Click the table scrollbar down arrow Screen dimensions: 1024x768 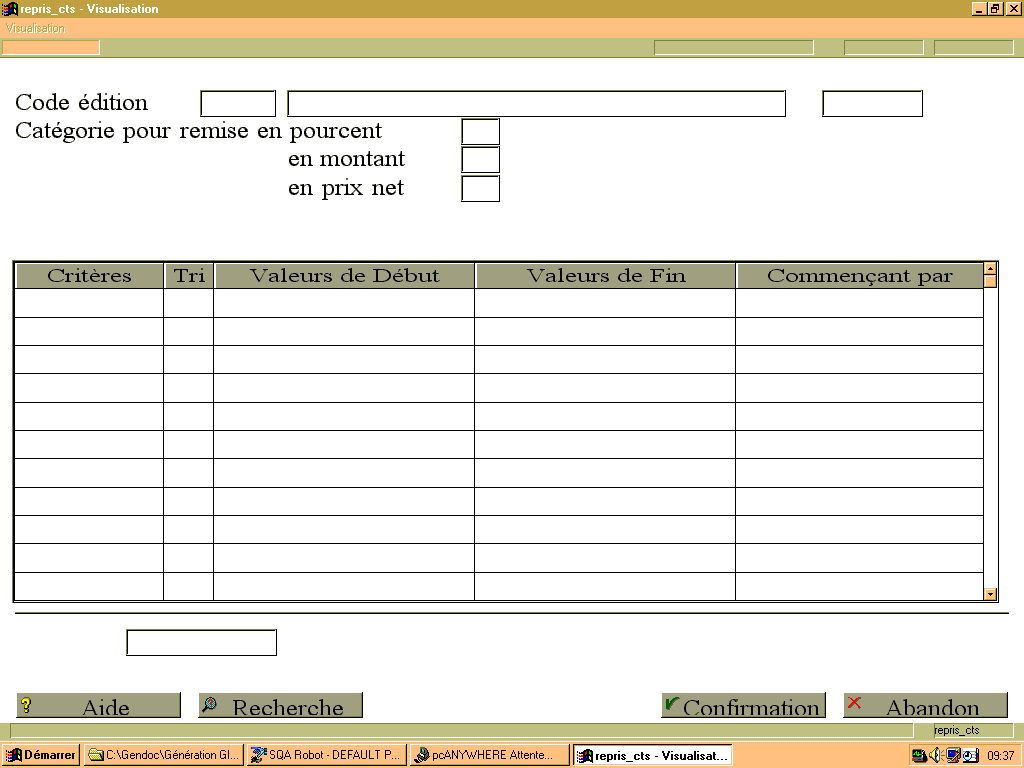pyautogui.click(x=991, y=594)
